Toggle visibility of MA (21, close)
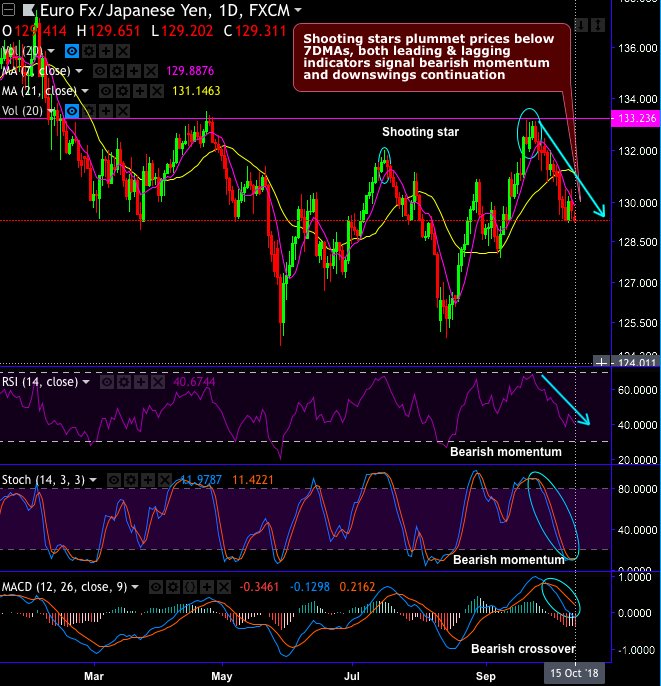The image size is (661, 686). click(106, 91)
